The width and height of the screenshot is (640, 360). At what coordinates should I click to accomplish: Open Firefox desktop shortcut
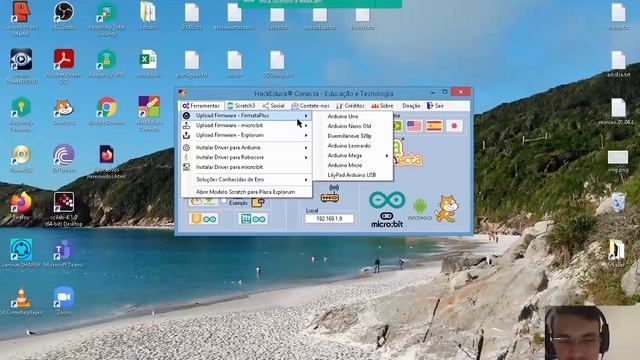pyautogui.click(x=21, y=206)
